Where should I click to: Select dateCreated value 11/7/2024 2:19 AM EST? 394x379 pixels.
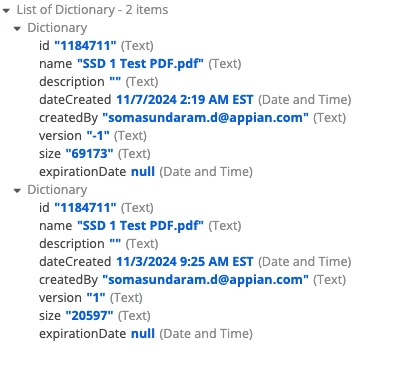(x=185, y=100)
